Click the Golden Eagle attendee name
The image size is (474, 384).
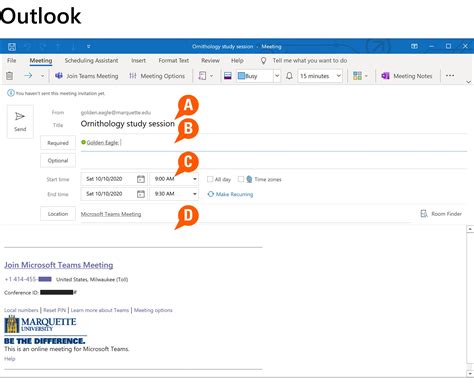coord(102,143)
